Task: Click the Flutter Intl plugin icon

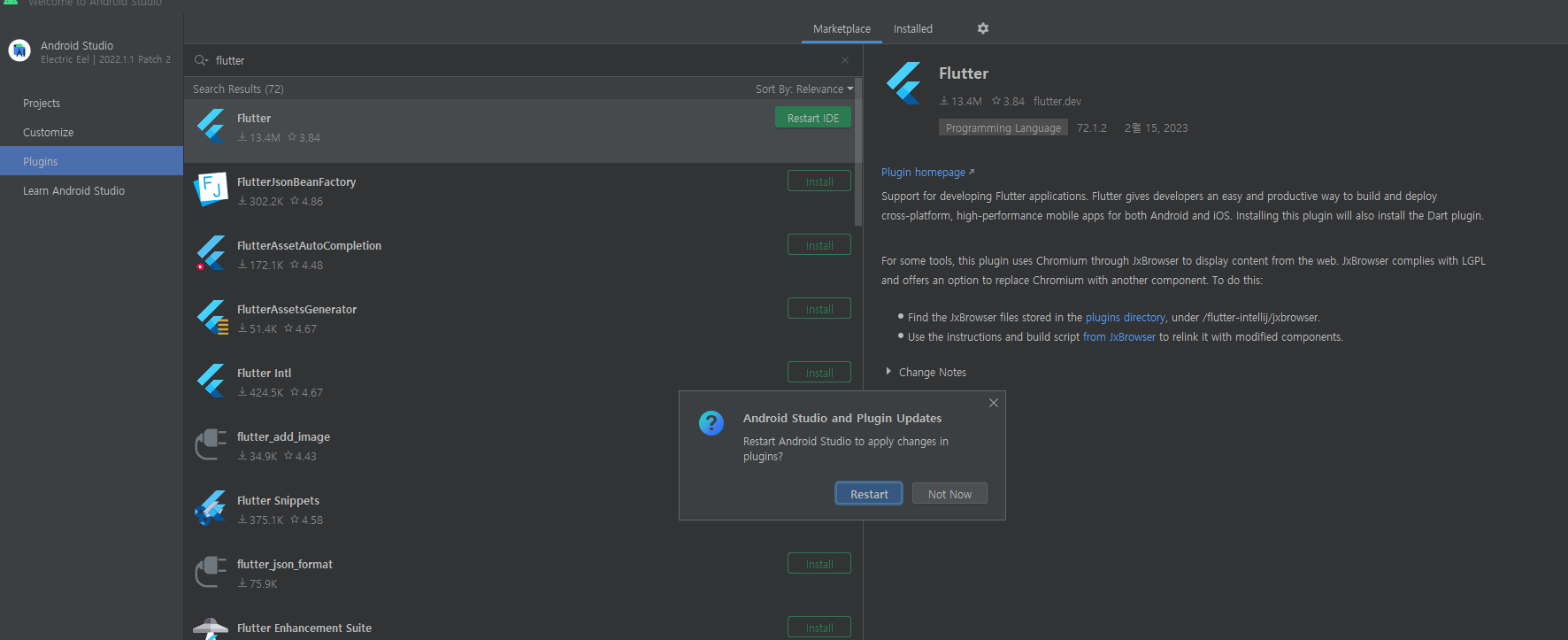Action: coord(211,381)
